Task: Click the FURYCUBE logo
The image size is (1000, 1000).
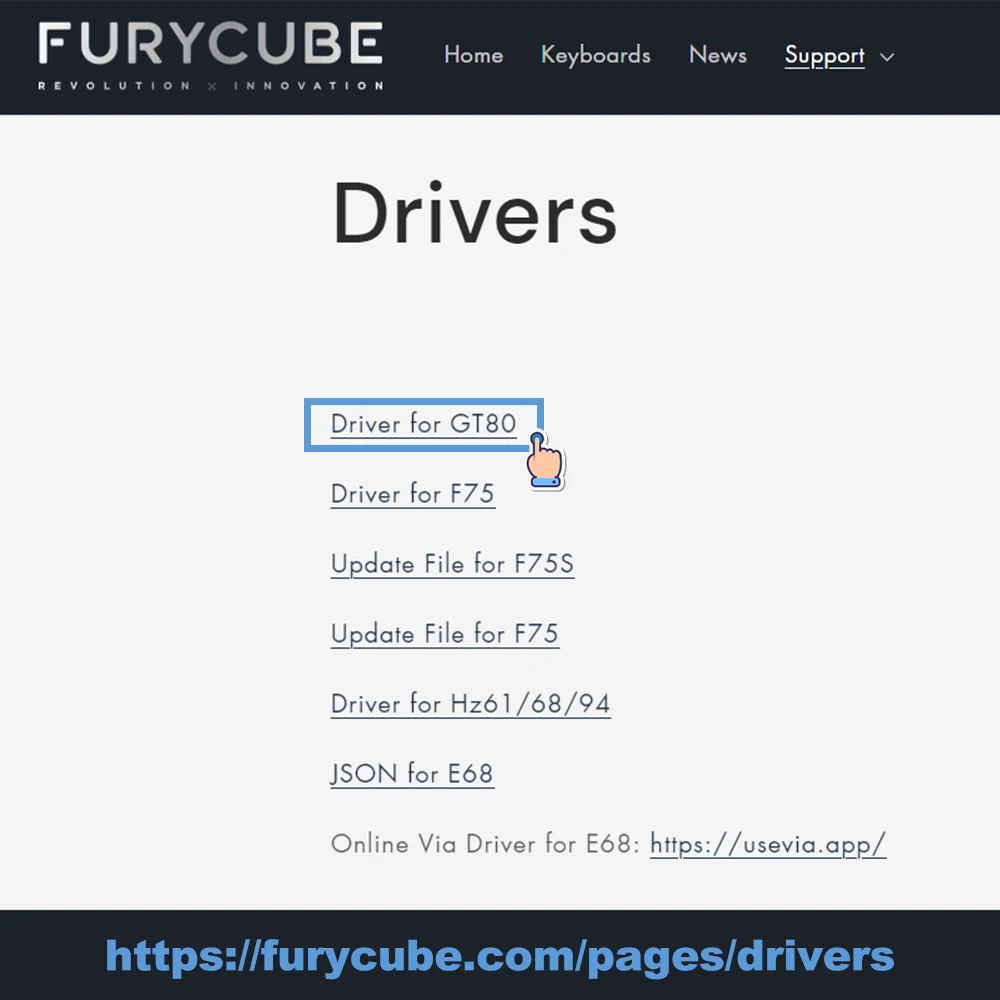Action: click(x=210, y=56)
